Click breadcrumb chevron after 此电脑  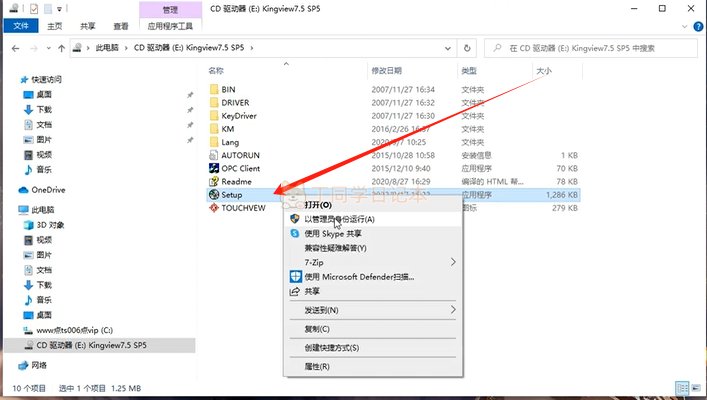pos(126,48)
